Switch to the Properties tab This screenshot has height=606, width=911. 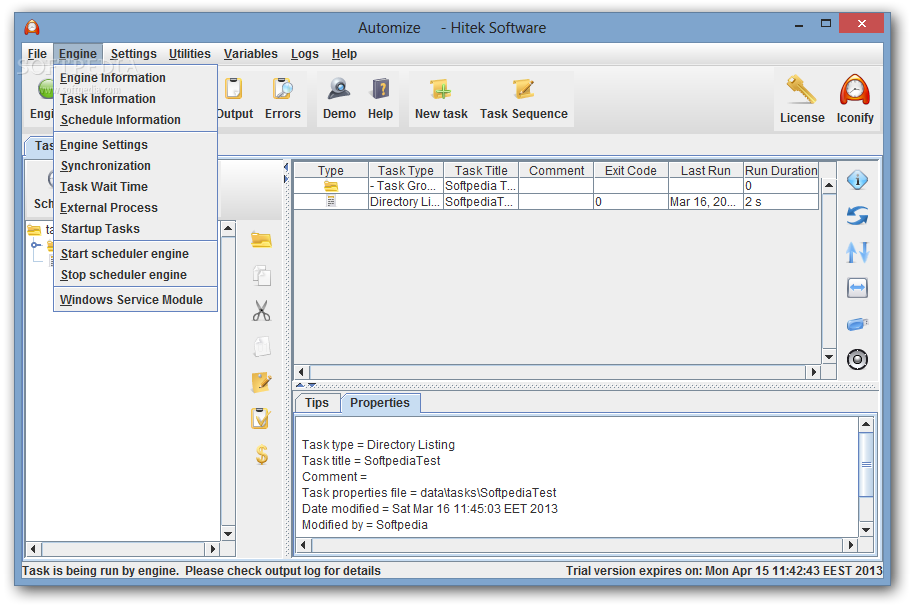380,403
